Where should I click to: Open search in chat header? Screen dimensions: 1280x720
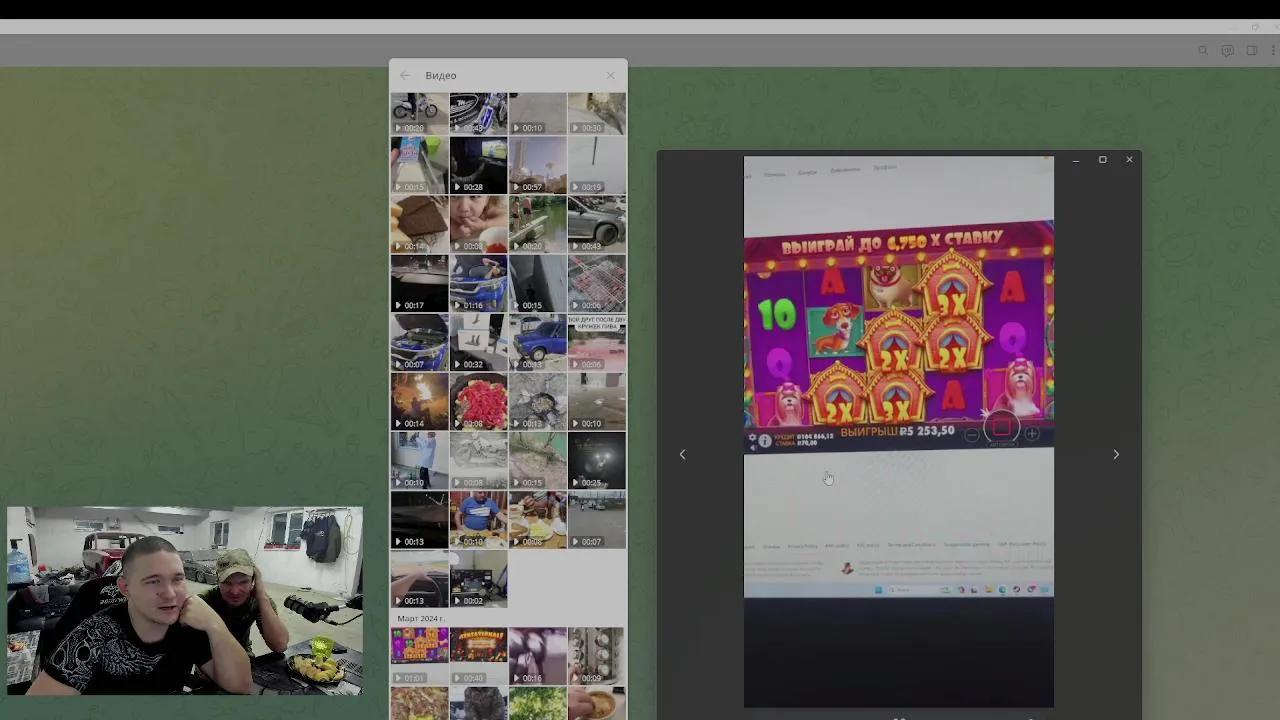click(1203, 51)
